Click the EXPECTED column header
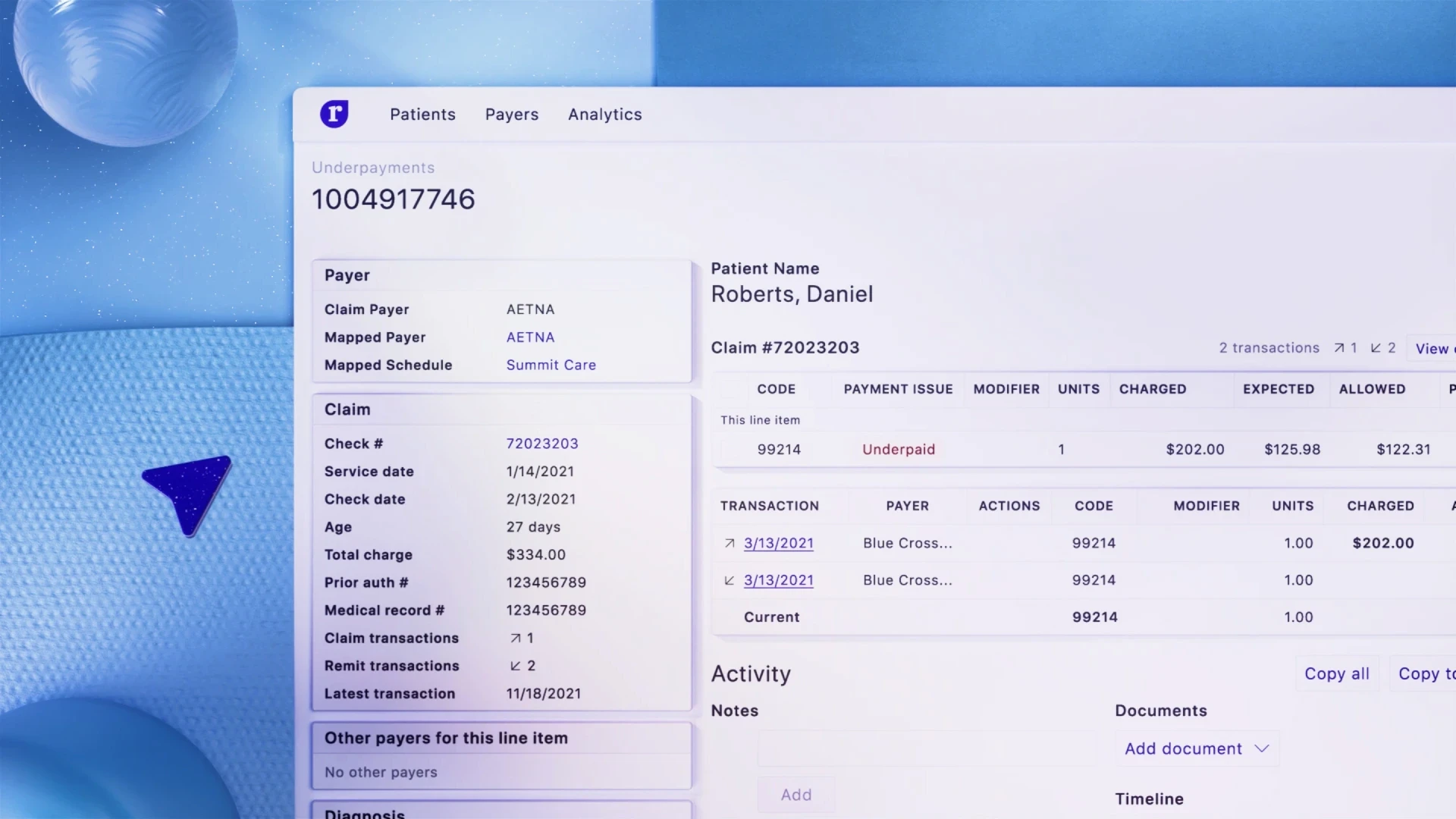 1279,389
